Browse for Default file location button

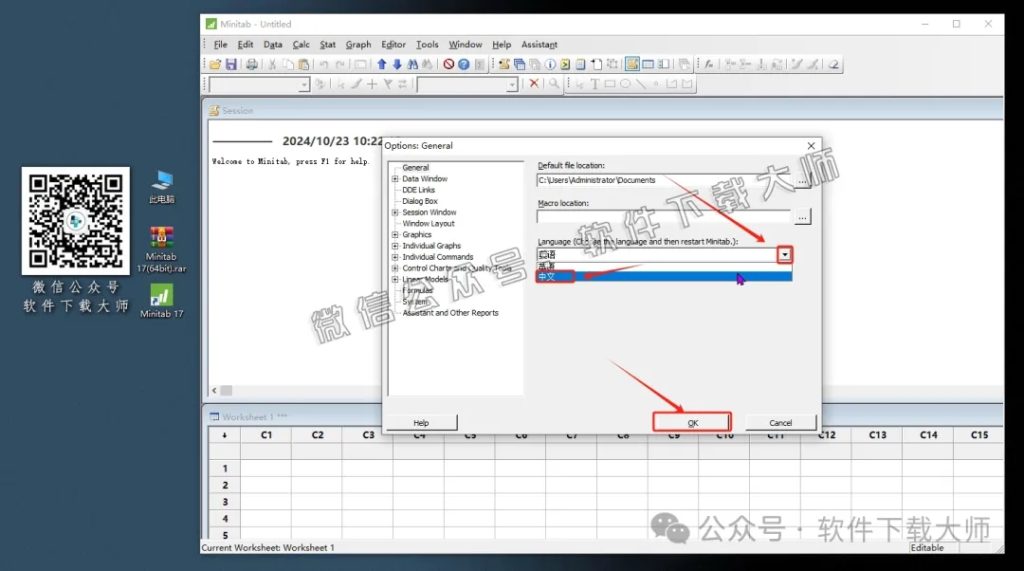coord(802,179)
